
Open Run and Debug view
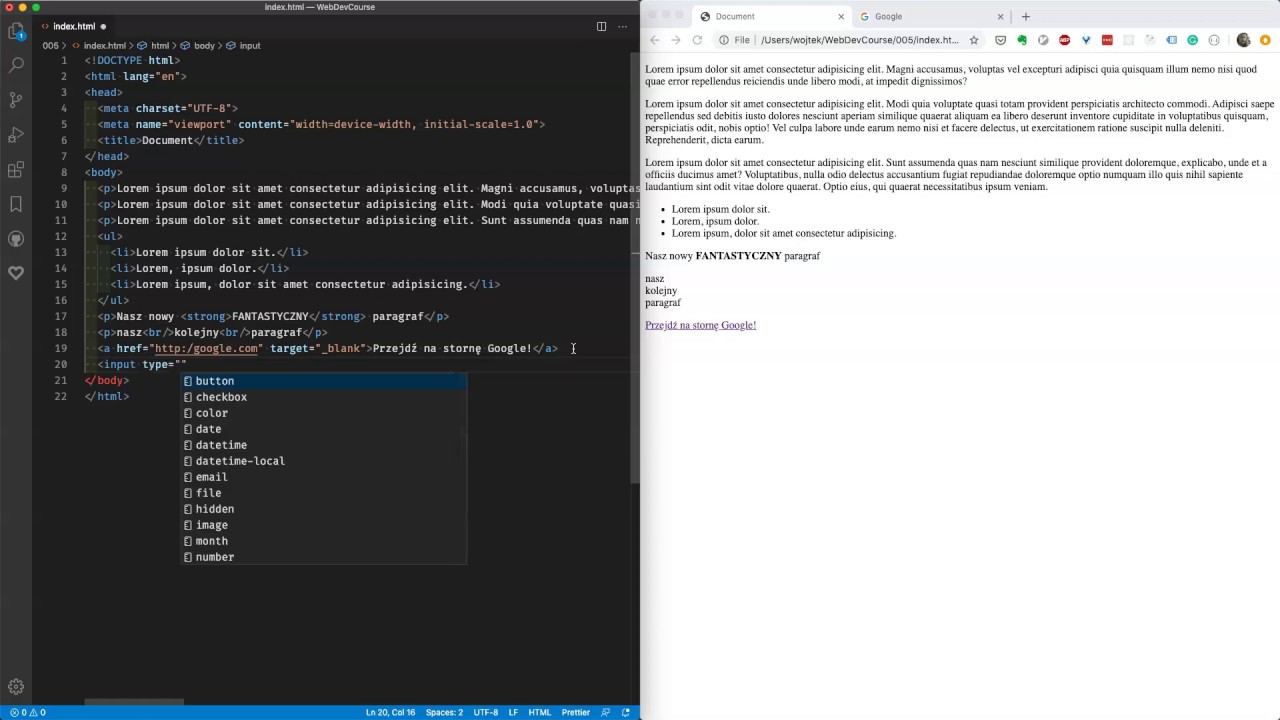pyautogui.click(x=16, y=135)
